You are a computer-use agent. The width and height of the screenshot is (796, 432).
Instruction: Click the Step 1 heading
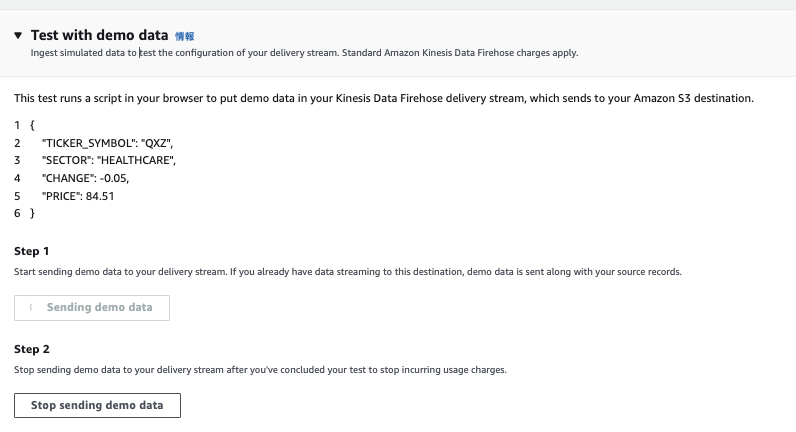[32, 251]
